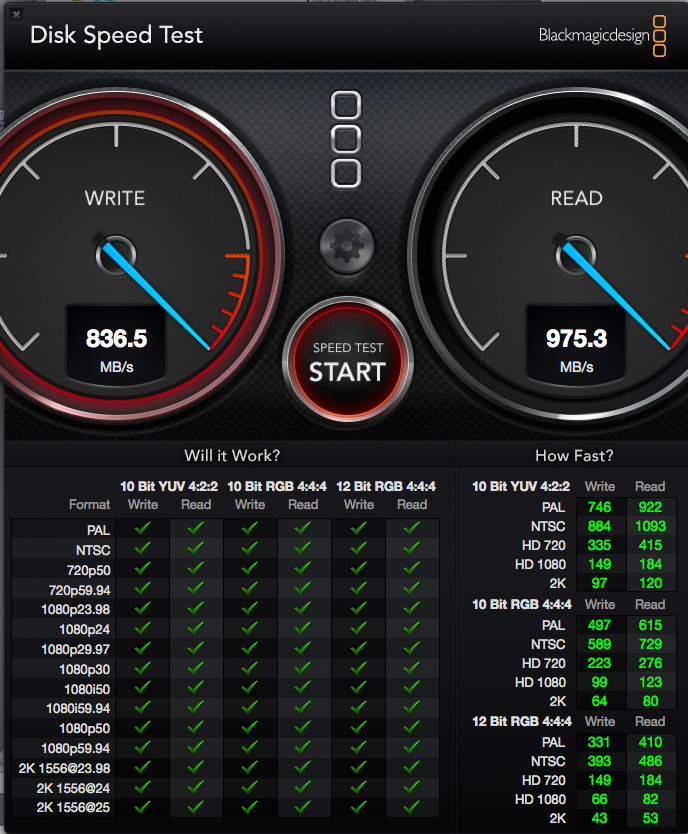Click HD 720 read value 415

(x=650, y=545)
